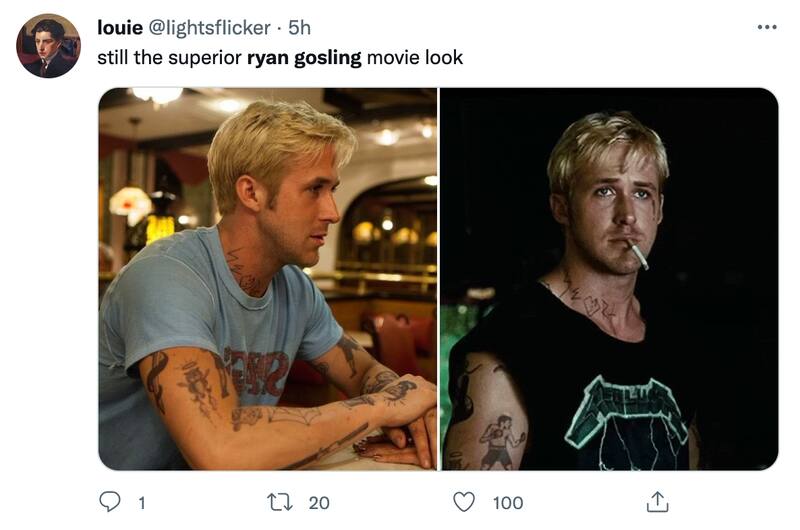Screen dimensions: 800x530
Task: Like the tweet with heart icon
Action: (464, 502)
